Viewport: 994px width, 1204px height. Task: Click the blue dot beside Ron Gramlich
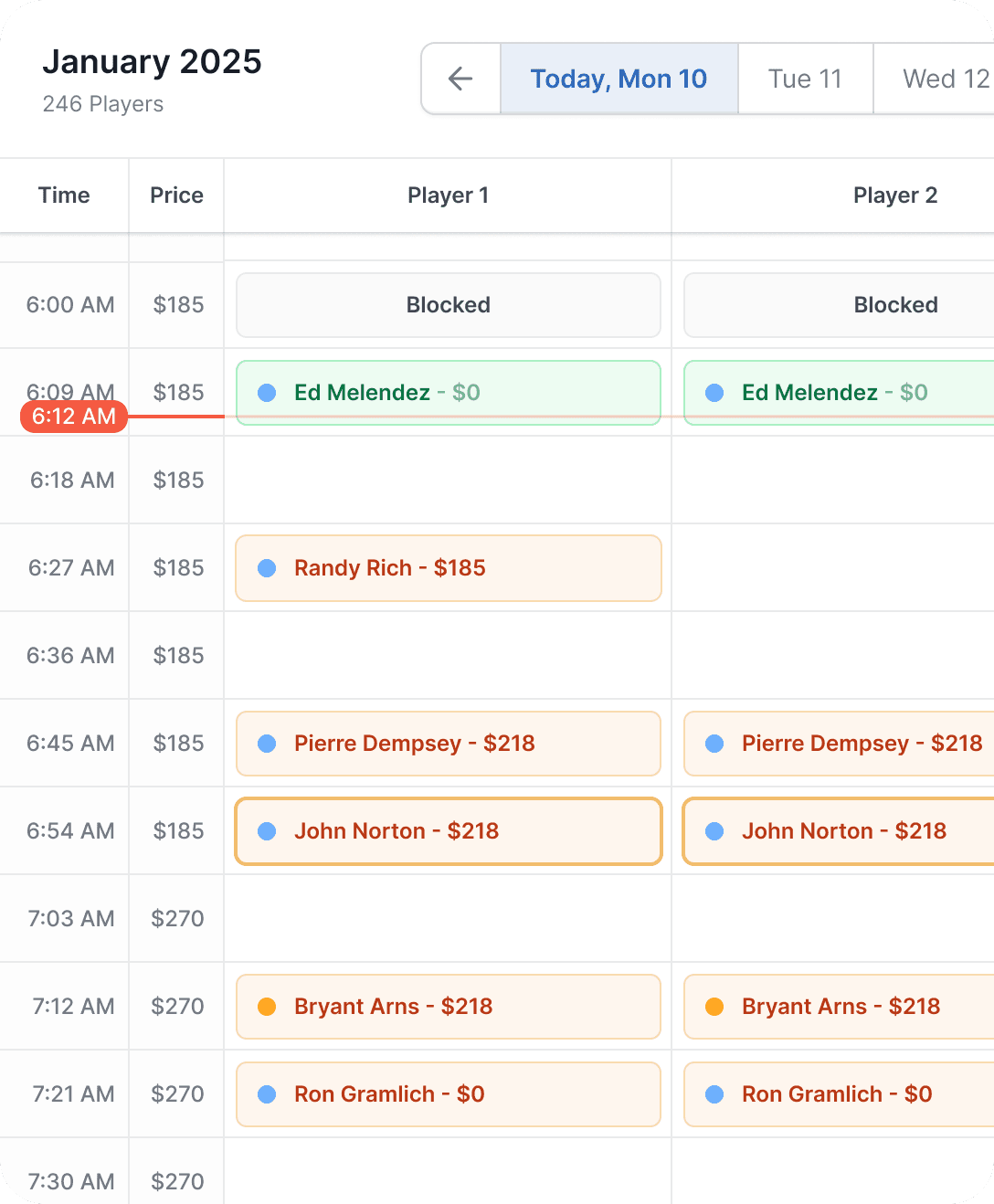coord(267,1094)
